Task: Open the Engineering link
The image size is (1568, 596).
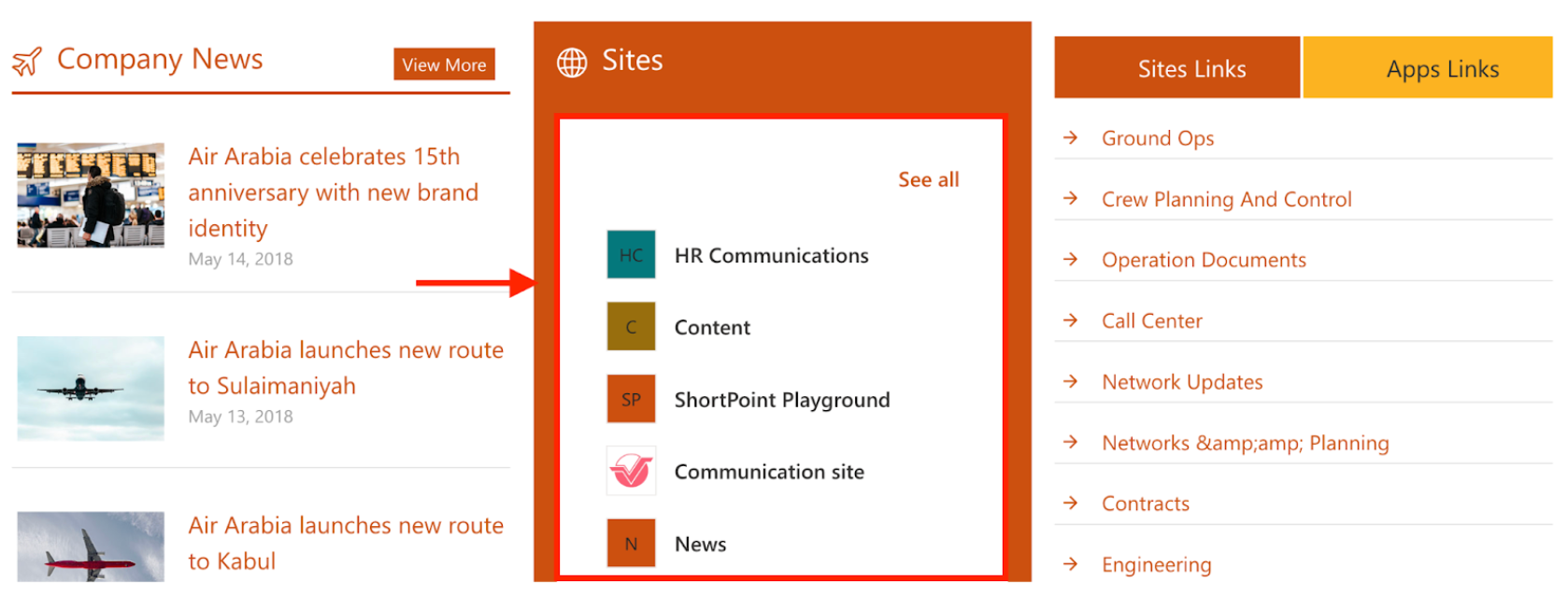Action: pos(1156,564)
